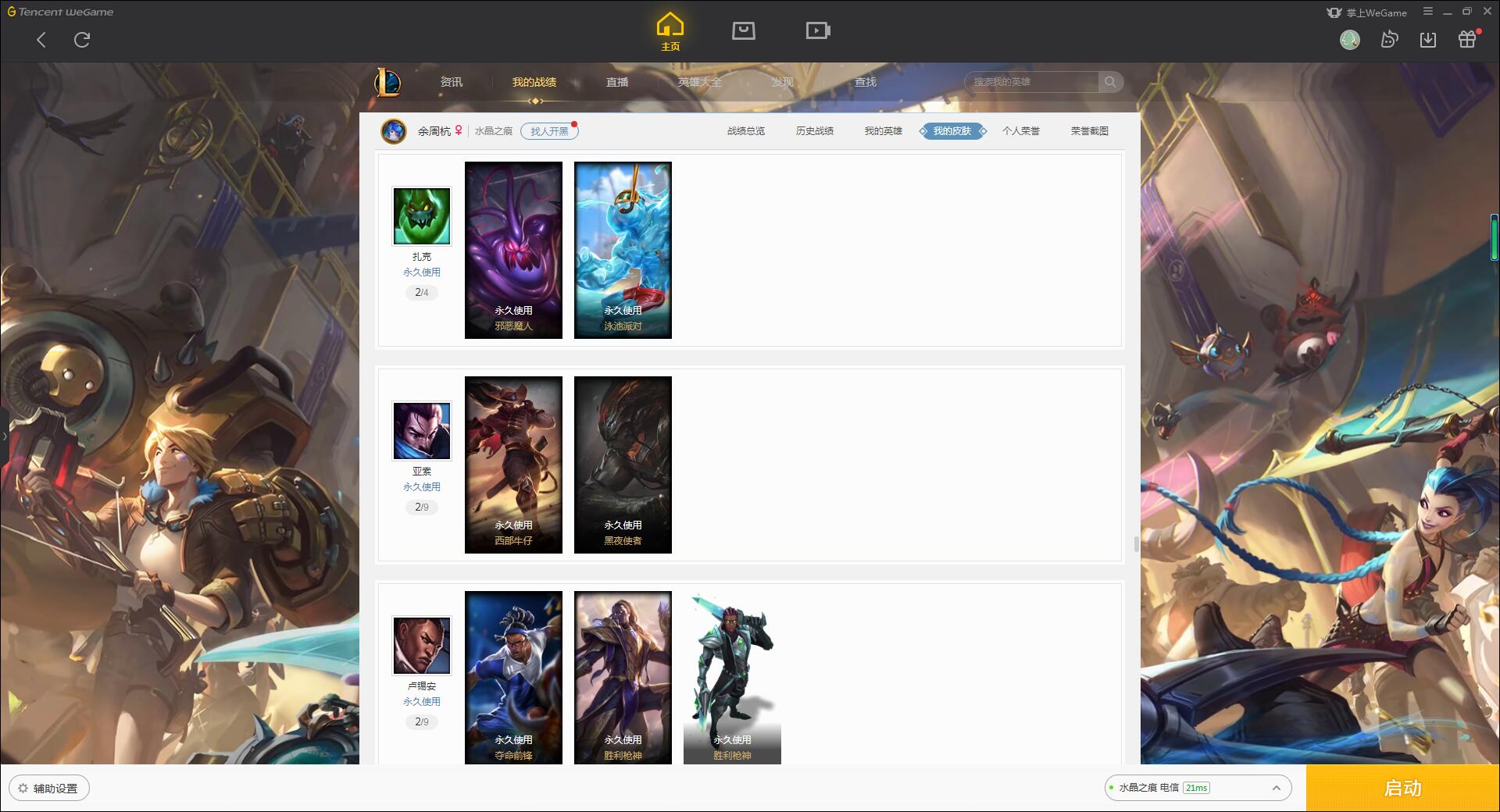Click the skin list scrollbar handle

click(1137, 543)
